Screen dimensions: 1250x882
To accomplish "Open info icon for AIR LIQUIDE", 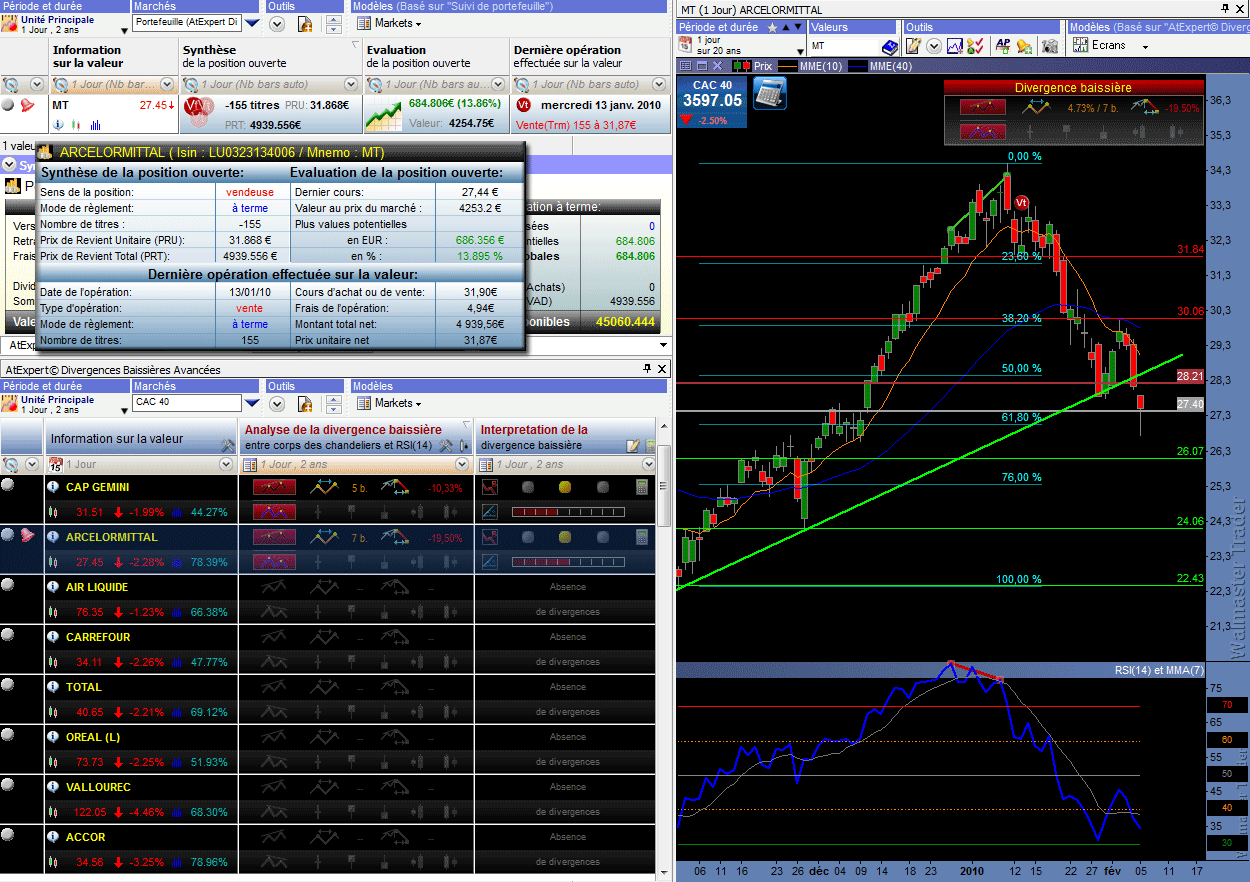I will tap(54, 587).
